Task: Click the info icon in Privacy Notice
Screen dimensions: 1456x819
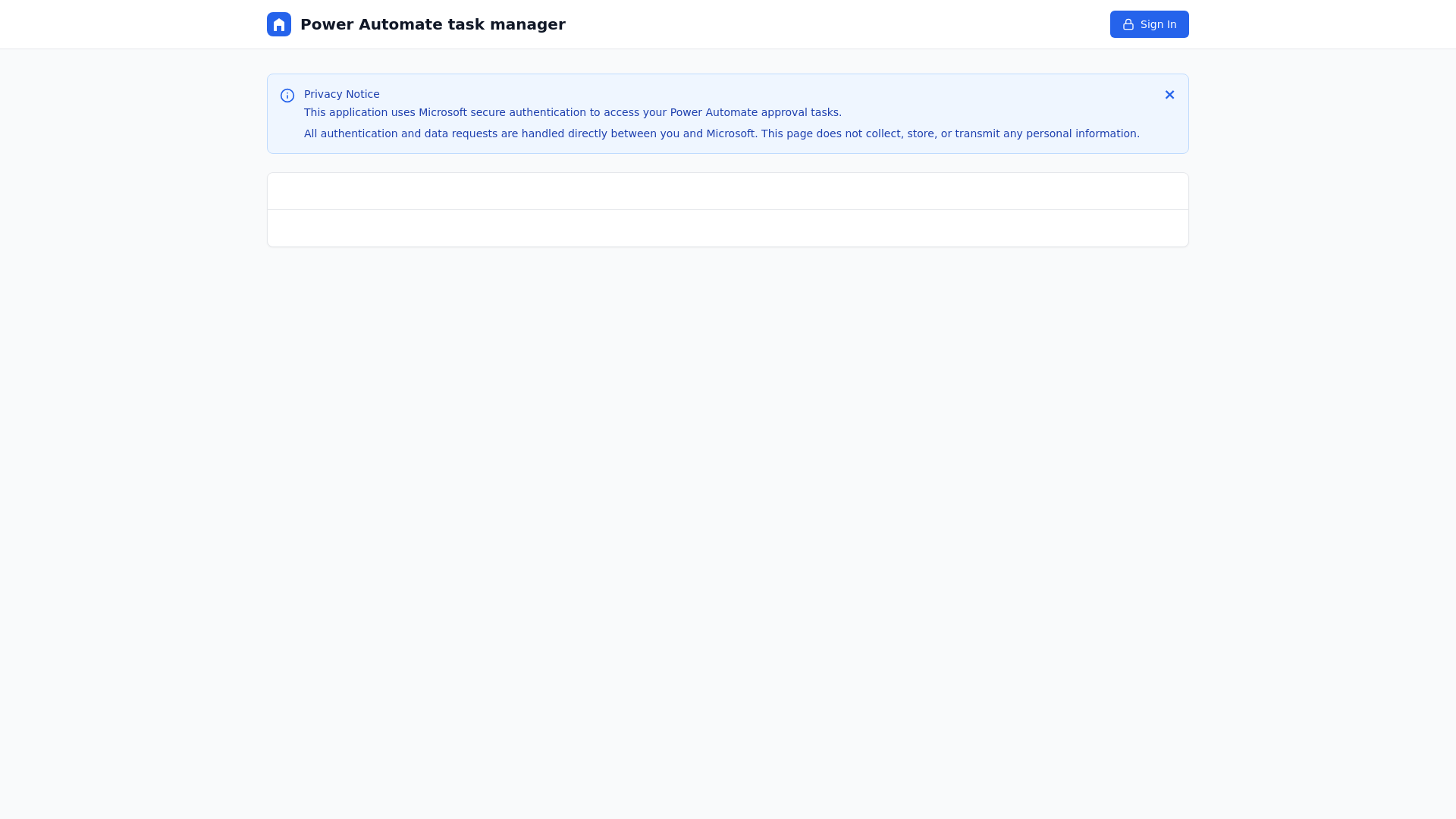Action: 287,96
